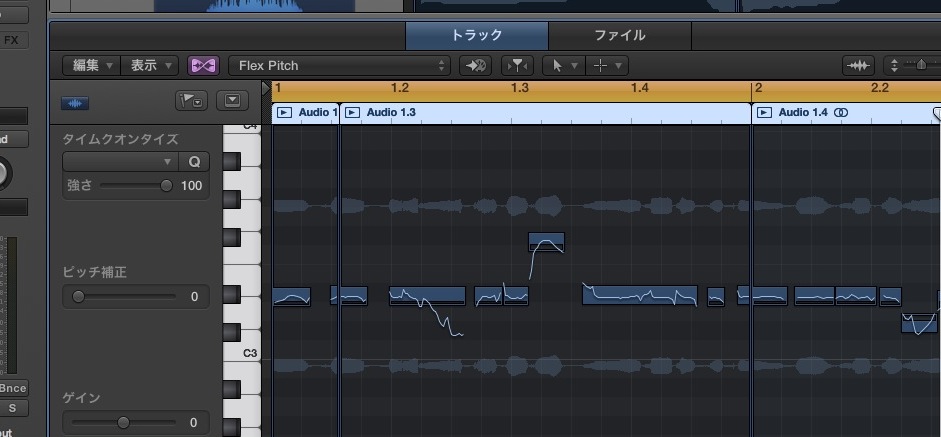This screenshot has height=437, width=941.
Task: Open the 表示 menu
Action: pyautogui.click(x=150, y=65)
